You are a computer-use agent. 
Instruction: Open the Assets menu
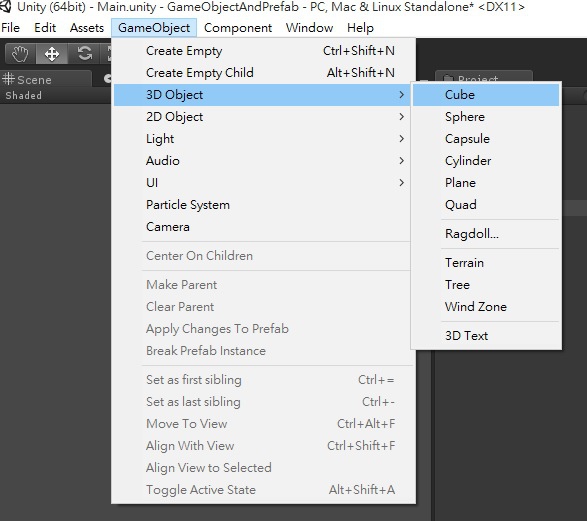click(x=87, y=28)
